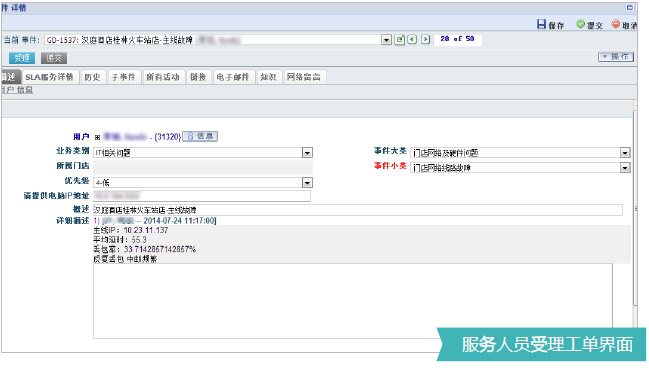
Task: Click the 概述 summary input field
Action: (358, 210)
